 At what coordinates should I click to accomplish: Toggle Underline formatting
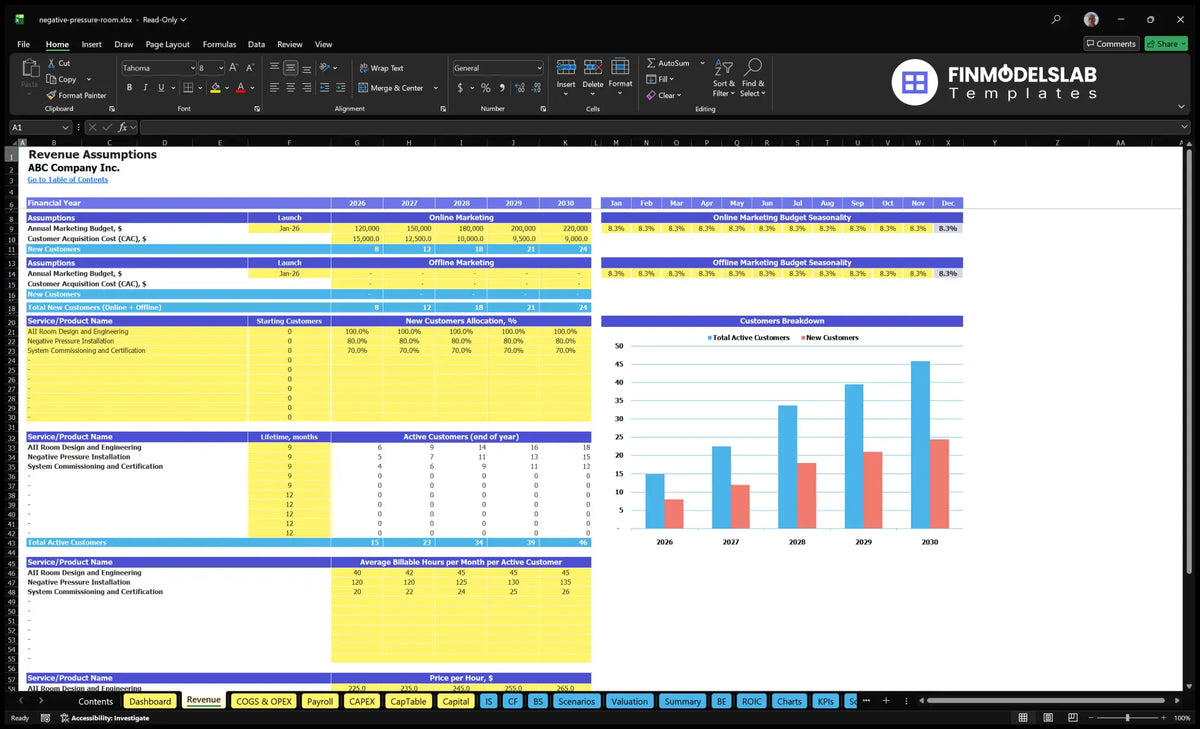pyautogui.click(x=159, y=88)
